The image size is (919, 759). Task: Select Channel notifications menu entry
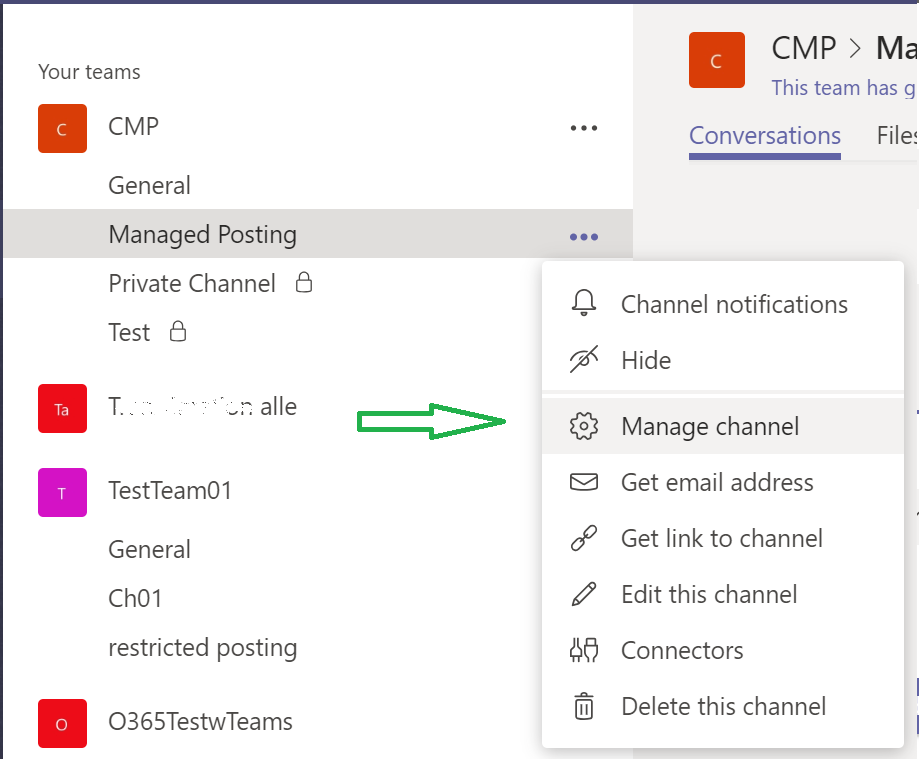[723, 304]
